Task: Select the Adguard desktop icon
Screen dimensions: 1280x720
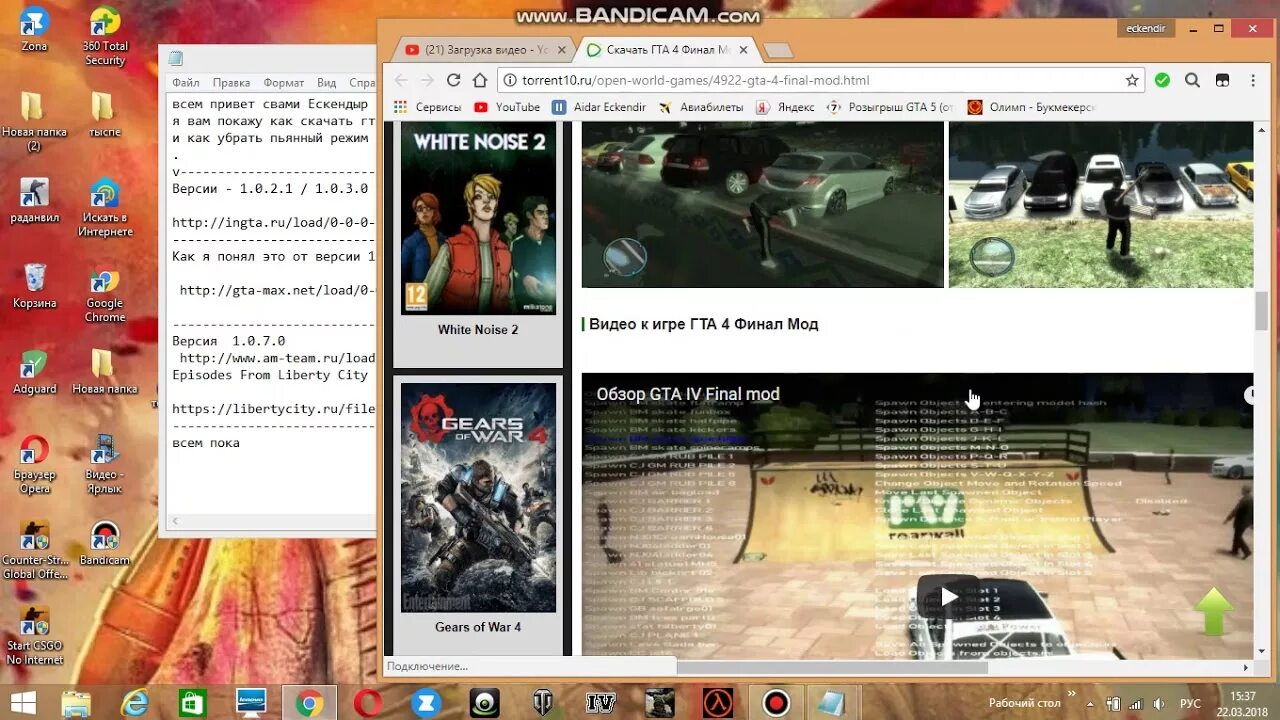Action: [34, 372]
